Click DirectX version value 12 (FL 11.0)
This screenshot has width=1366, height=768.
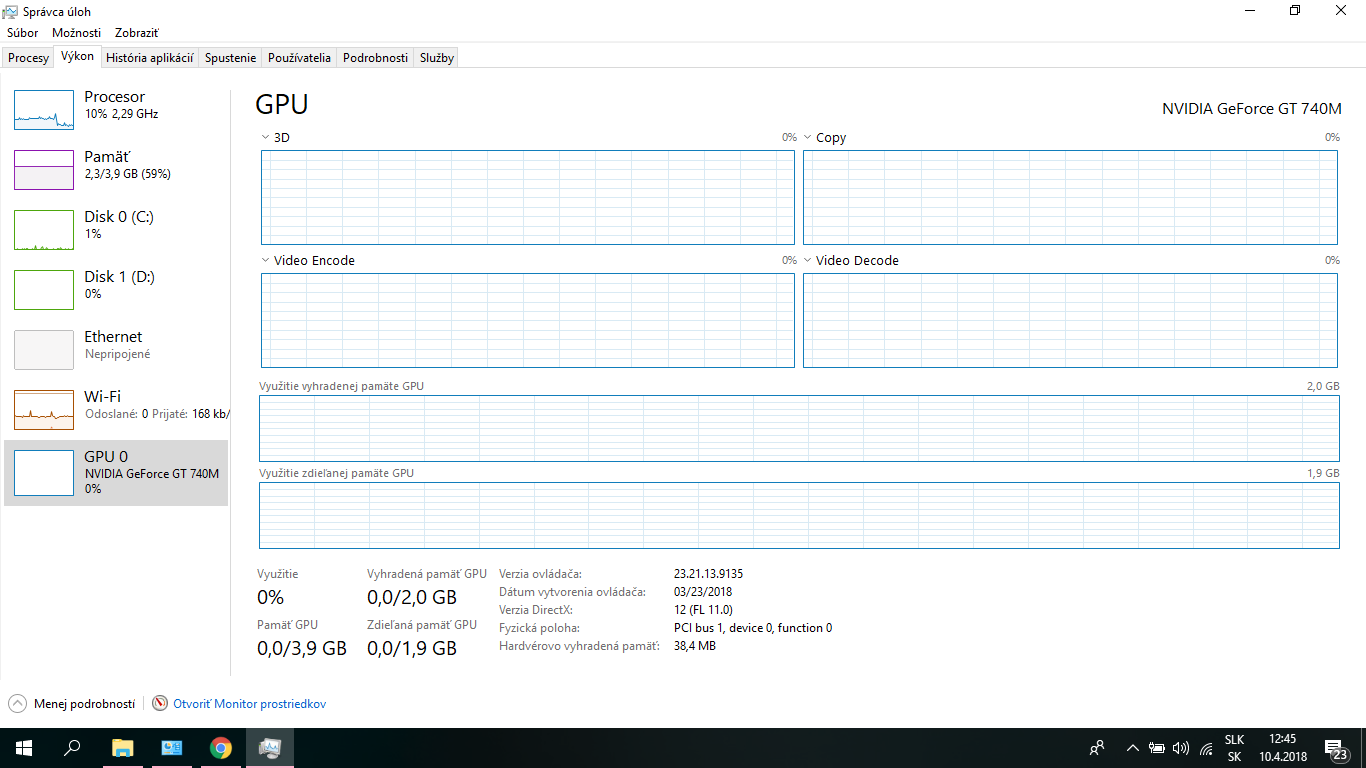click(703, 610)
